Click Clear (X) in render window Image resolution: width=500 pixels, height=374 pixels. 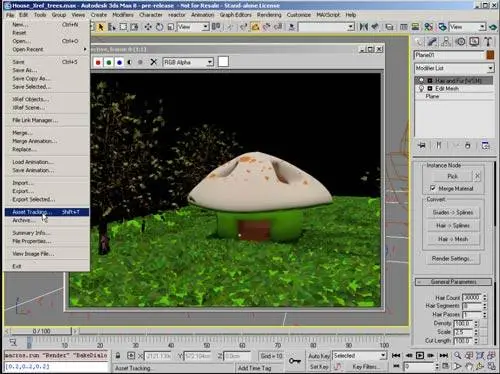click(153, 62)
